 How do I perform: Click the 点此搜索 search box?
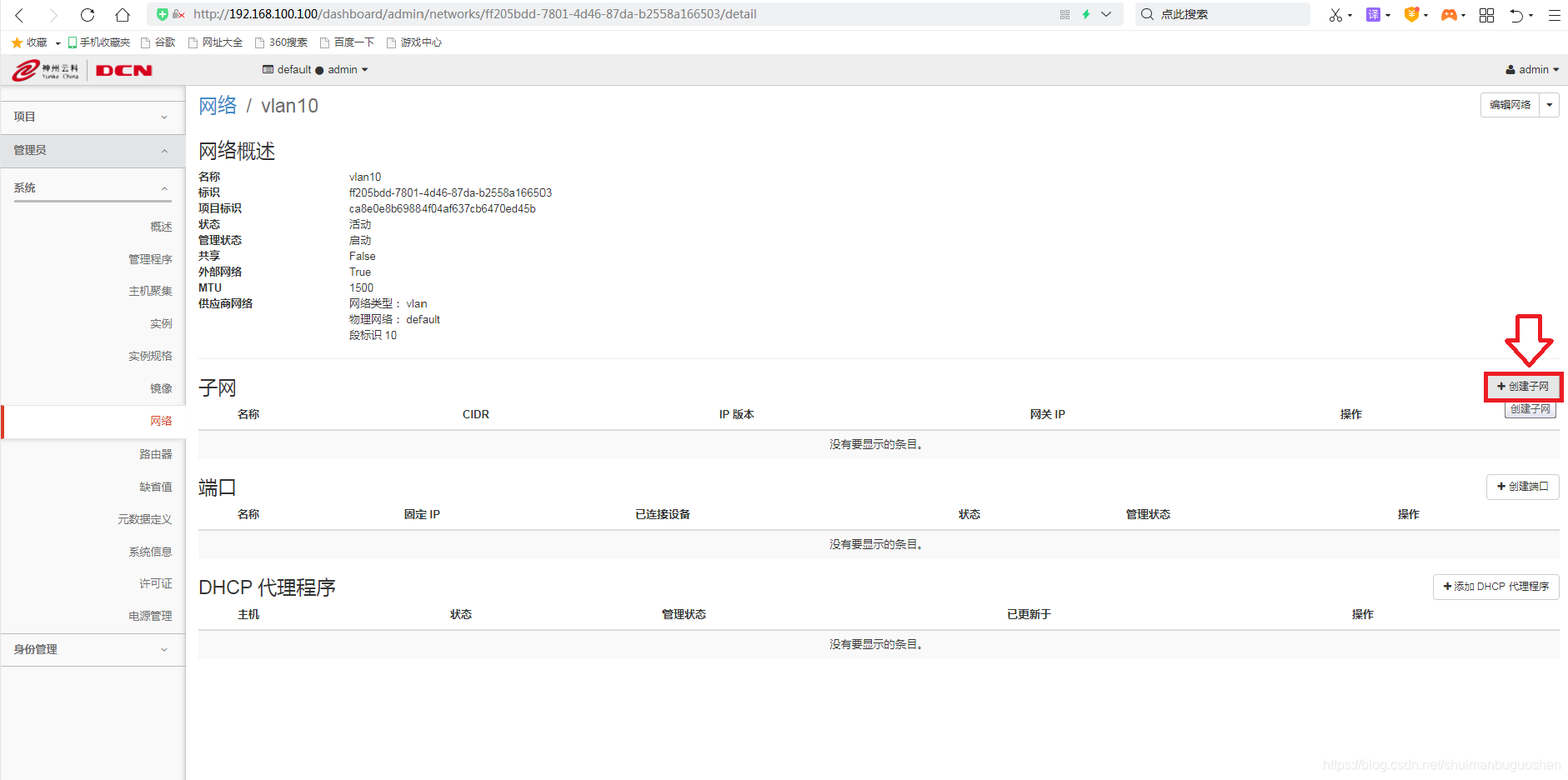[1222, 14]
